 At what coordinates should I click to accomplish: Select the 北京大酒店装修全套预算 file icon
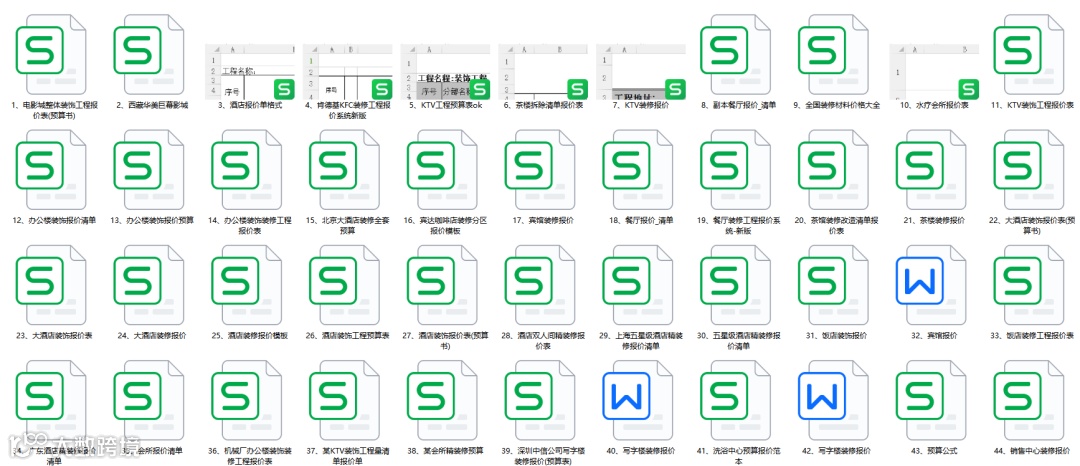(x=345, y=171)
